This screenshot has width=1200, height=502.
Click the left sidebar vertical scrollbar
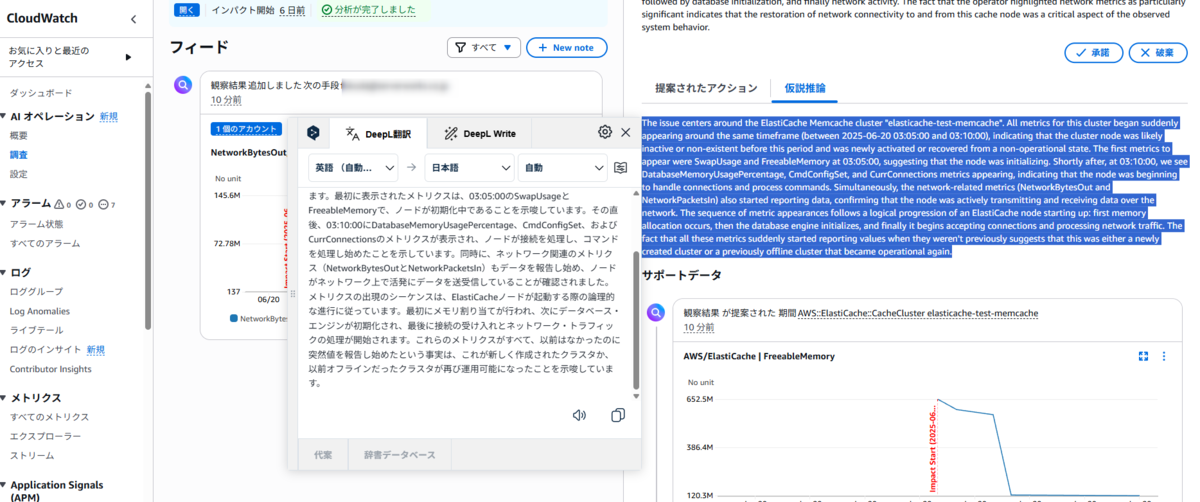[149, 210]
